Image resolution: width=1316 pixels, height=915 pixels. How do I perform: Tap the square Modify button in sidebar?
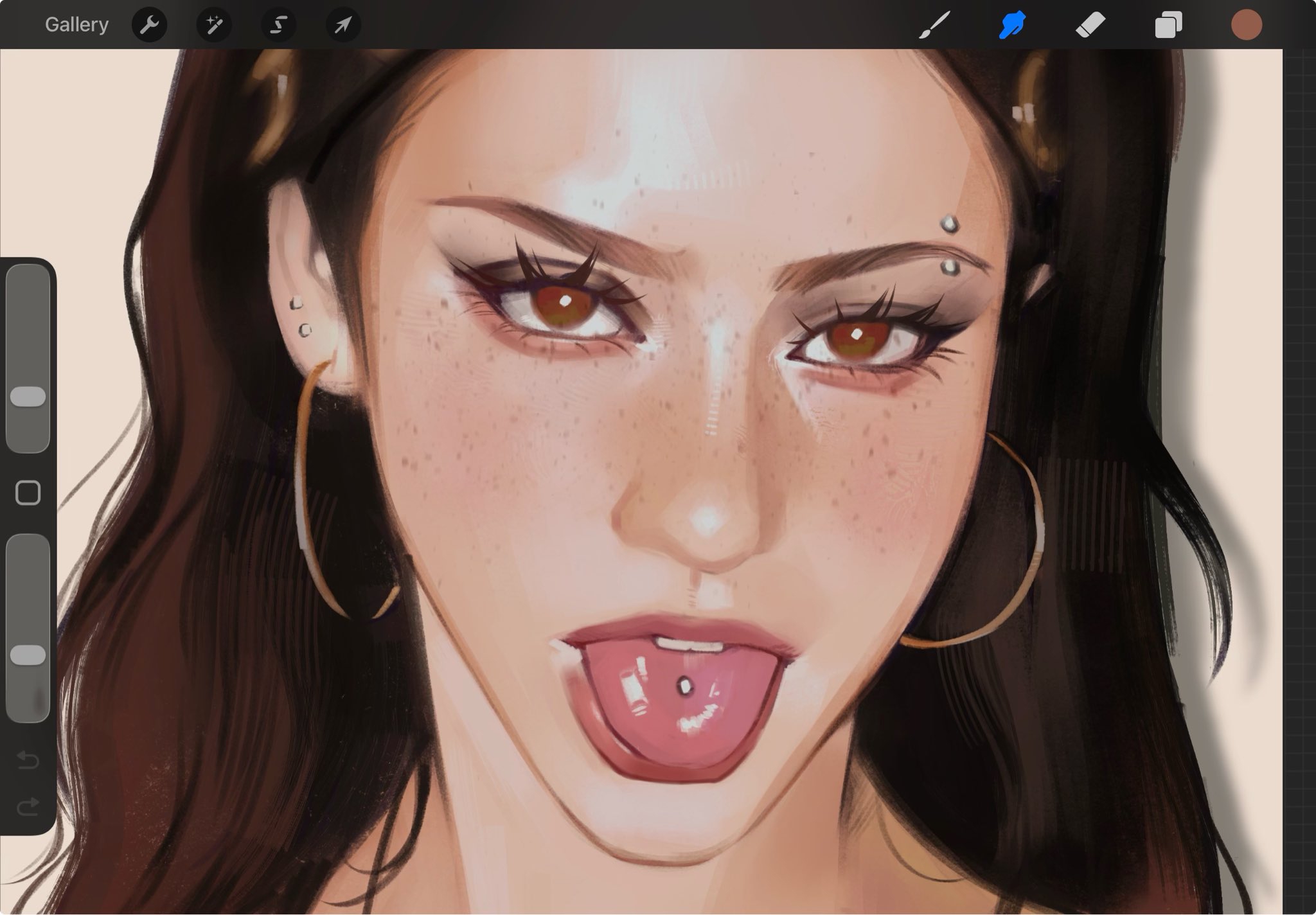pos(28,493)
